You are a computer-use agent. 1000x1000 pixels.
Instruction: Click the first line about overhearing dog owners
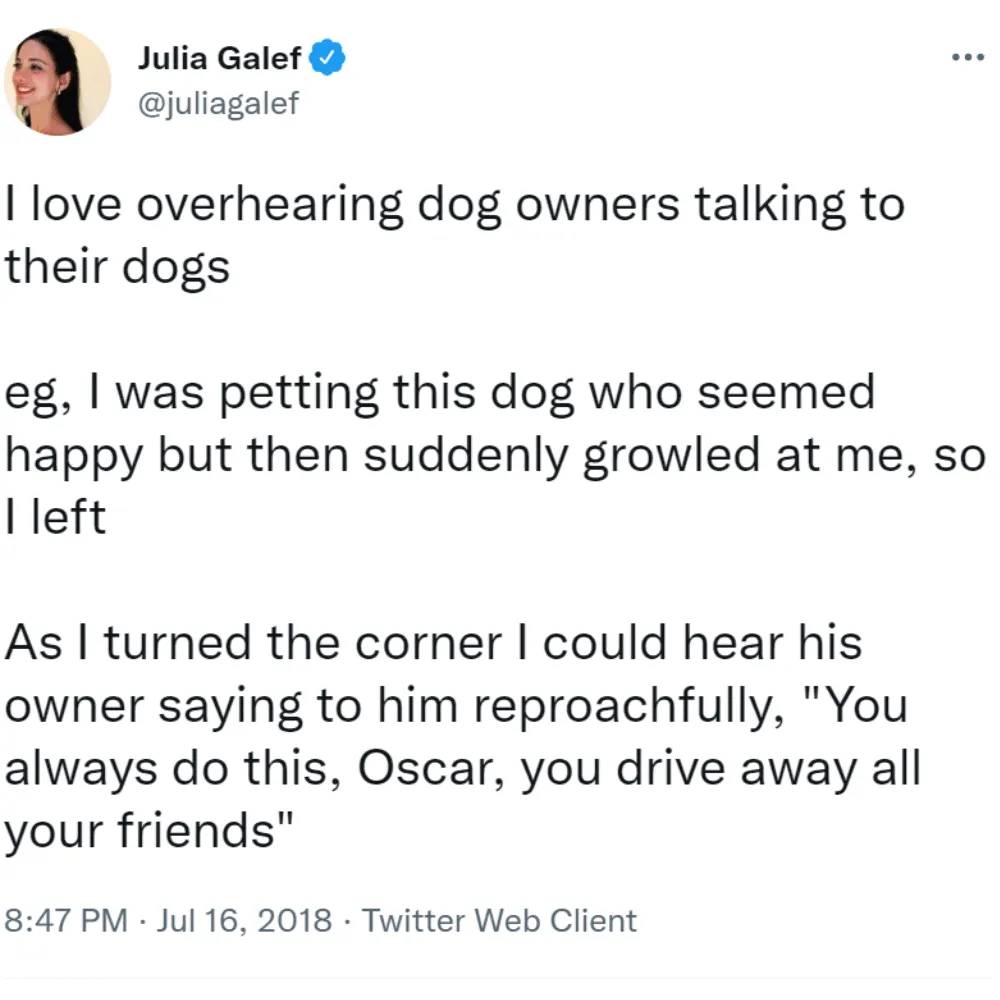pyautogui.click(x=455, y=206)
